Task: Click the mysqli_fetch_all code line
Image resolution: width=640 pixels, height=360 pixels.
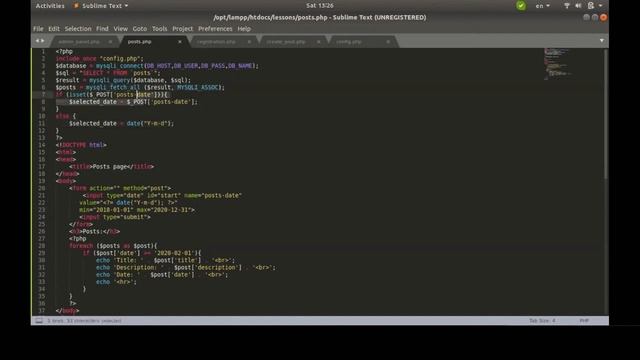Action: coord(140,87)
